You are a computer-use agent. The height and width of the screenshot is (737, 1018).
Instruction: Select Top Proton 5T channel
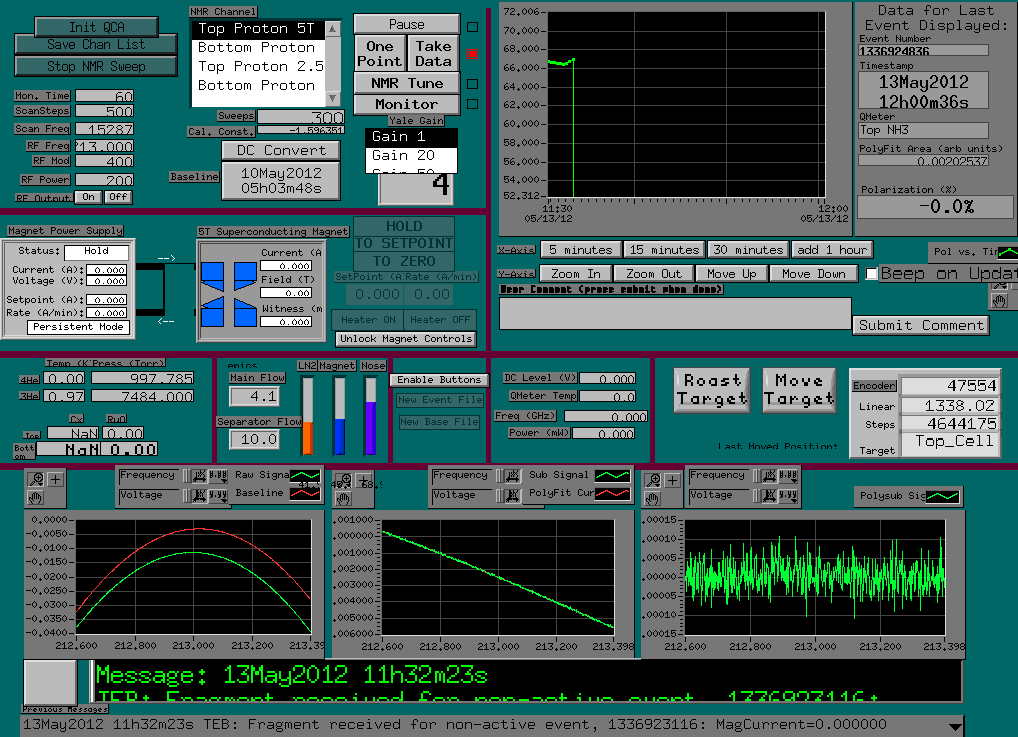point(258,29)
